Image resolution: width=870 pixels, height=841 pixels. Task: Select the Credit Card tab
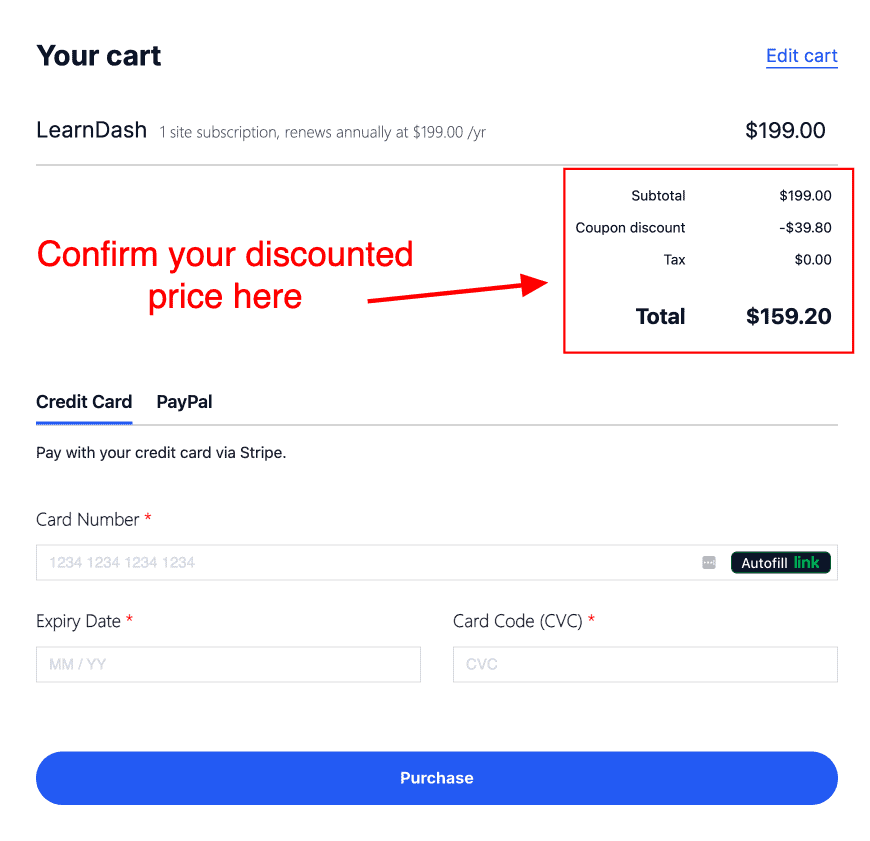click(84, 402)
